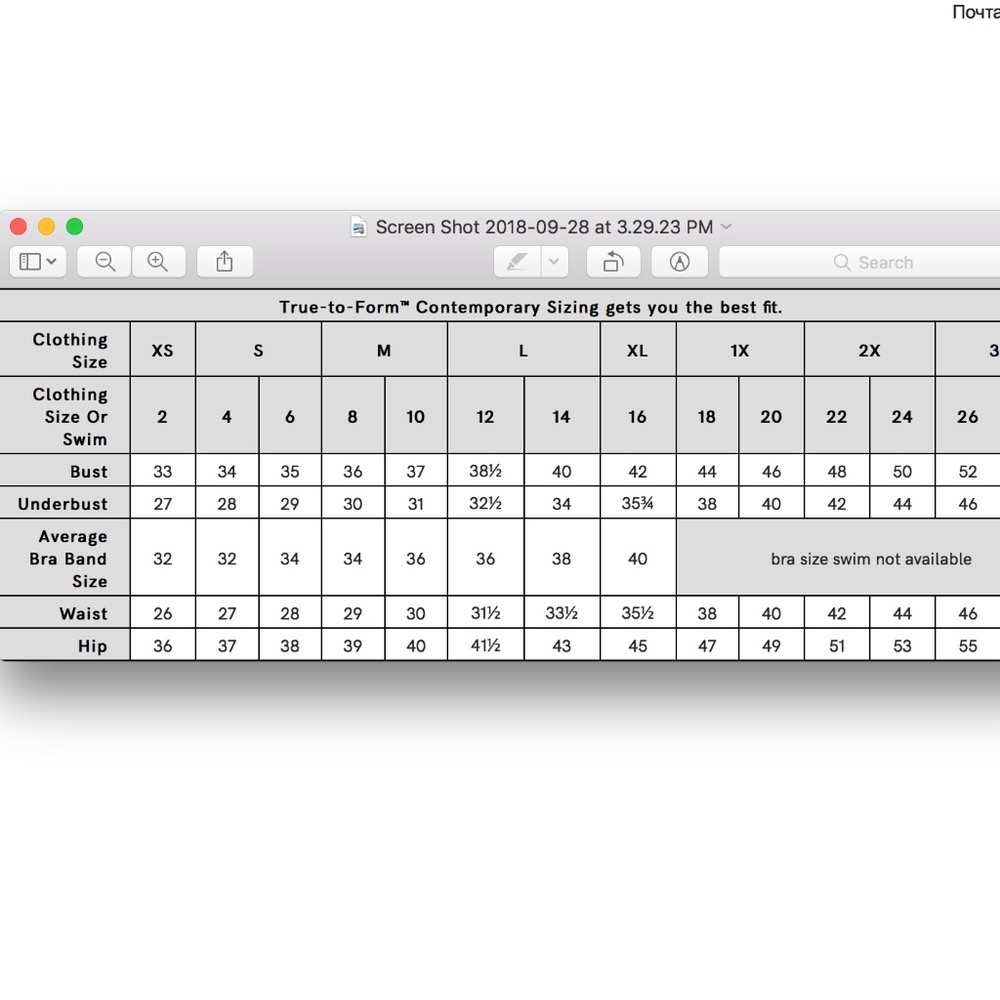The width and height of the screenshot is (1000, 1000).
Task: Click the zoom in magnifier icon
Action: (x=158, y=261)
